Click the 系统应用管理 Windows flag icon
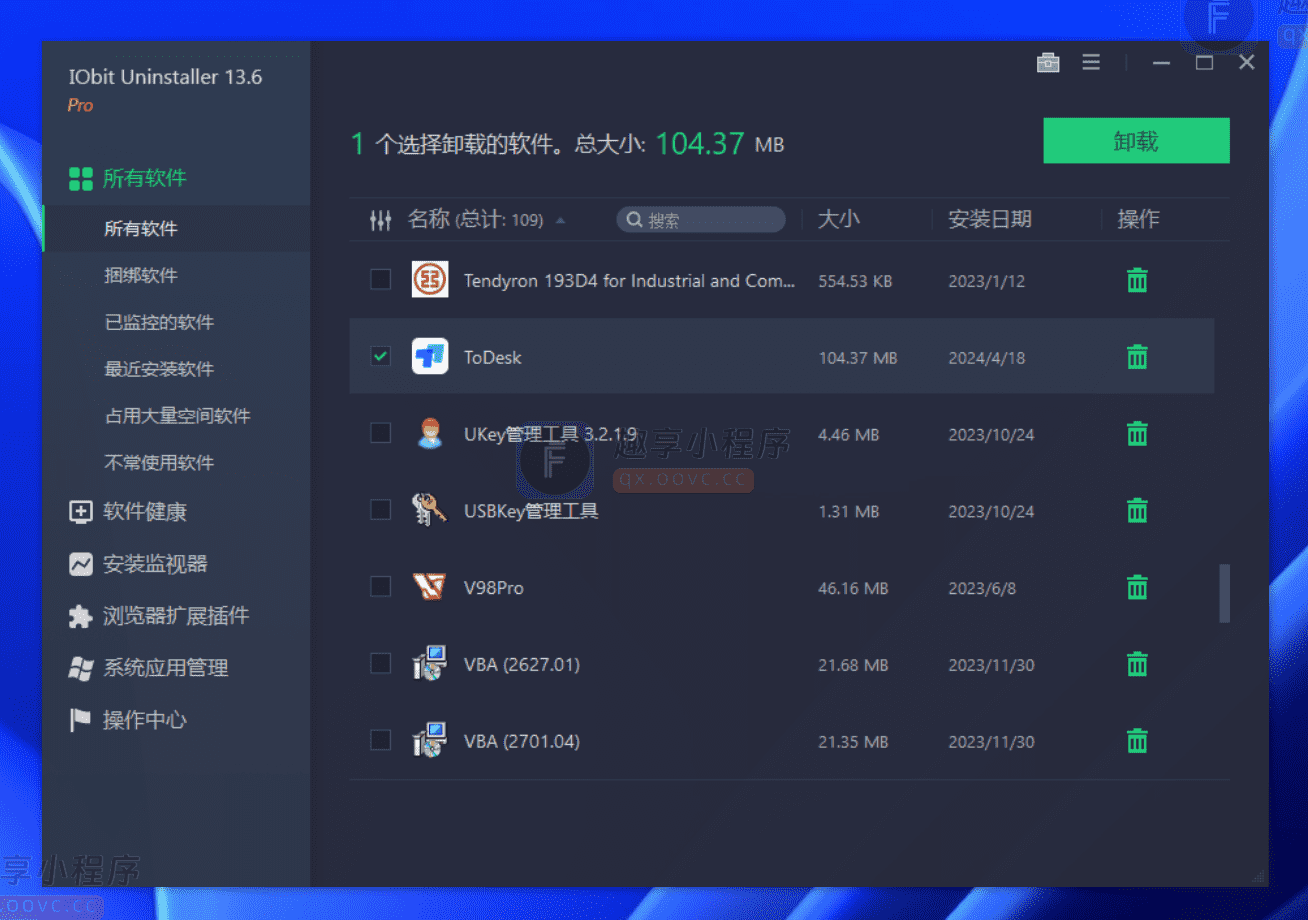1308x920 pixels. pos(80,668)
